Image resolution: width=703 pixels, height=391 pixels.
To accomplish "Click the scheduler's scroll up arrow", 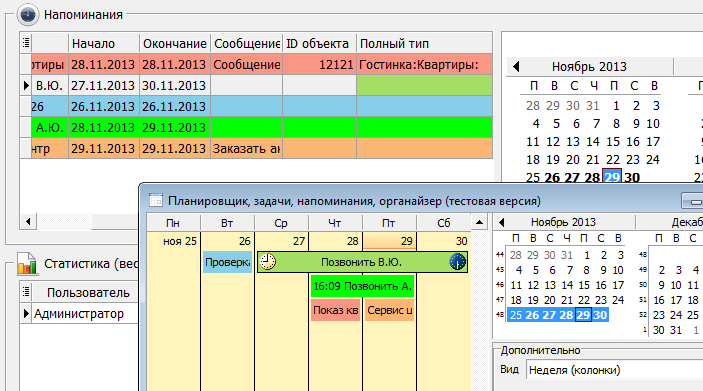I will (479, 222).
